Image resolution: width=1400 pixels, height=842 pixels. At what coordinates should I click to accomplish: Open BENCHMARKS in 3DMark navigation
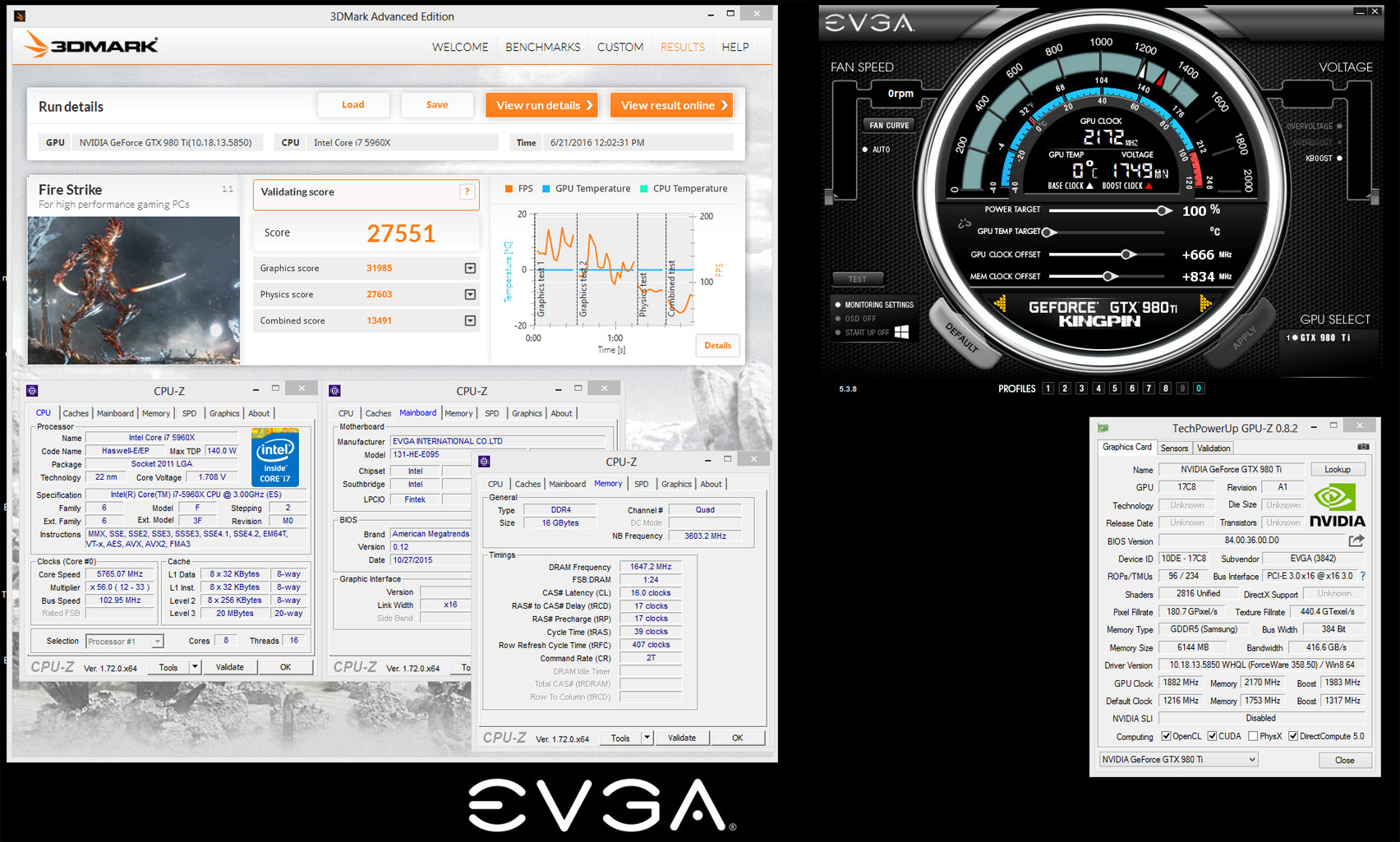543,47
